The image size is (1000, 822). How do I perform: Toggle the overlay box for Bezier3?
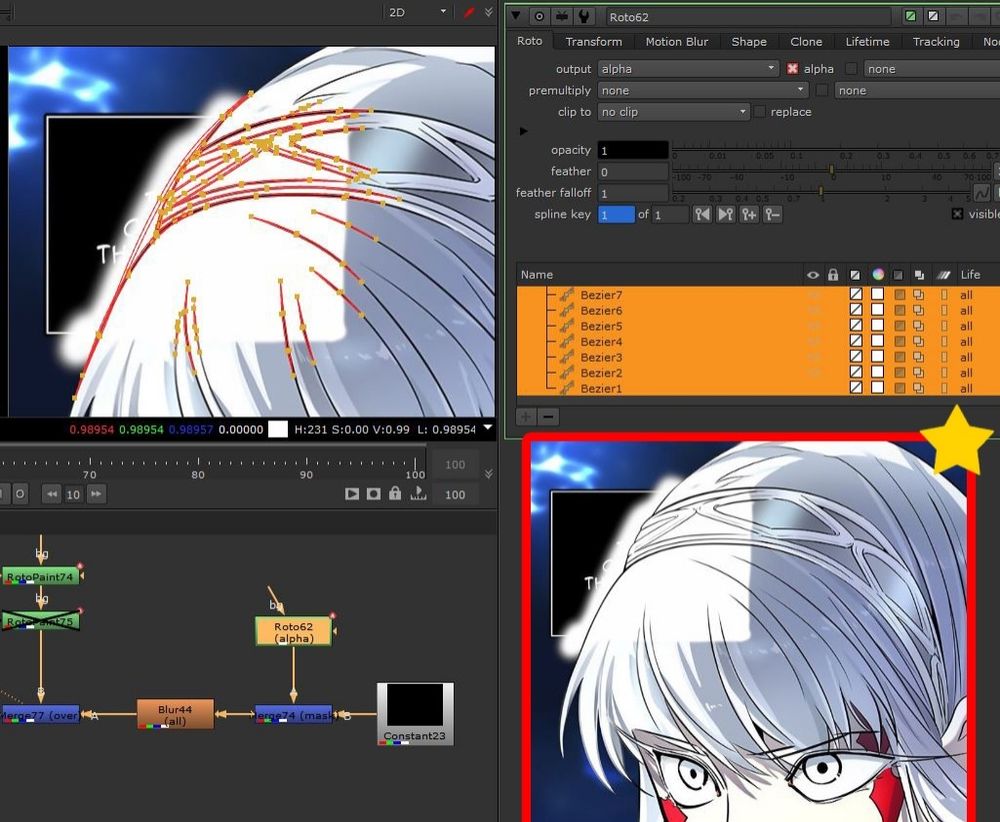856,356
